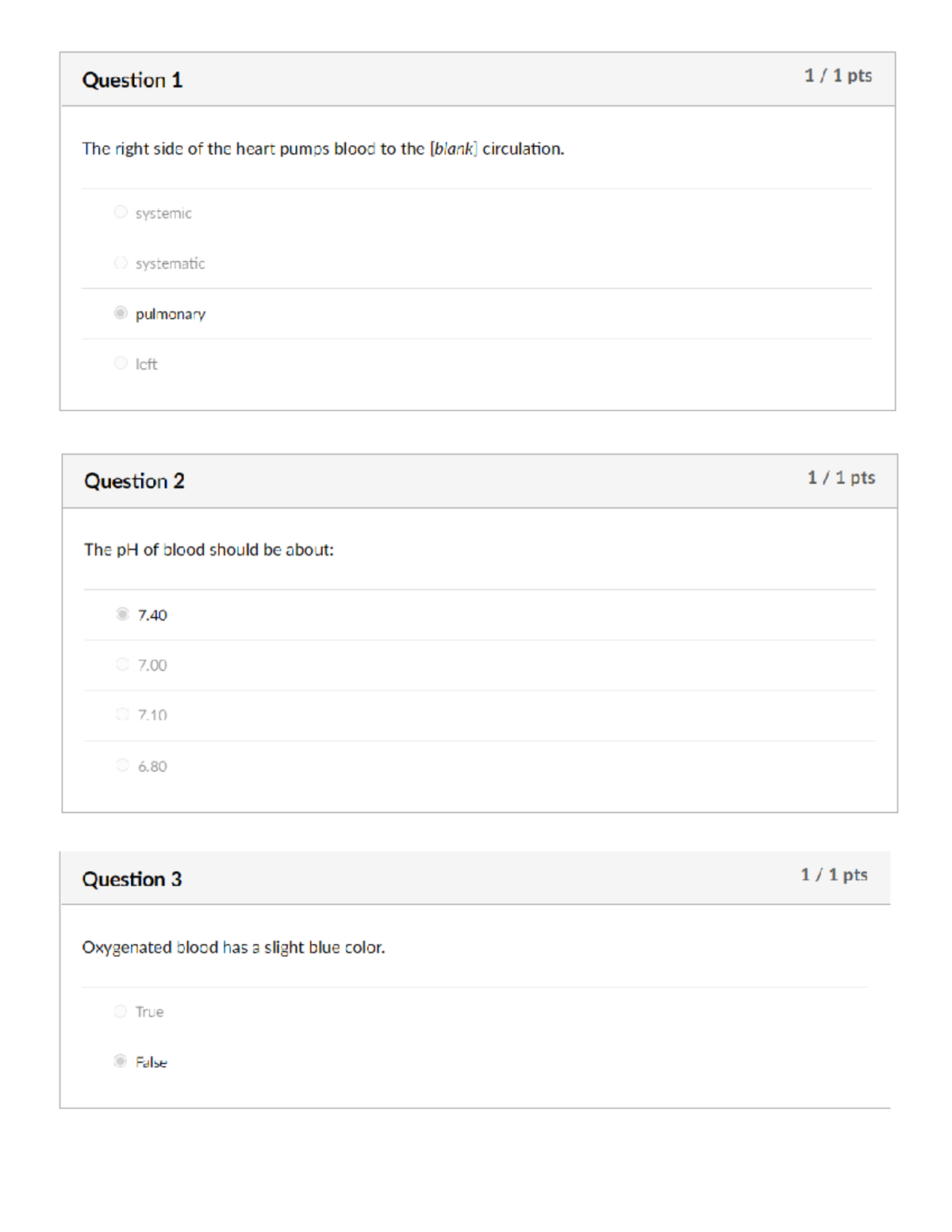Screen dimensions: 952x1232
Task: Select the 7.10 pH radio button
Action: click(x=122, y=715)
